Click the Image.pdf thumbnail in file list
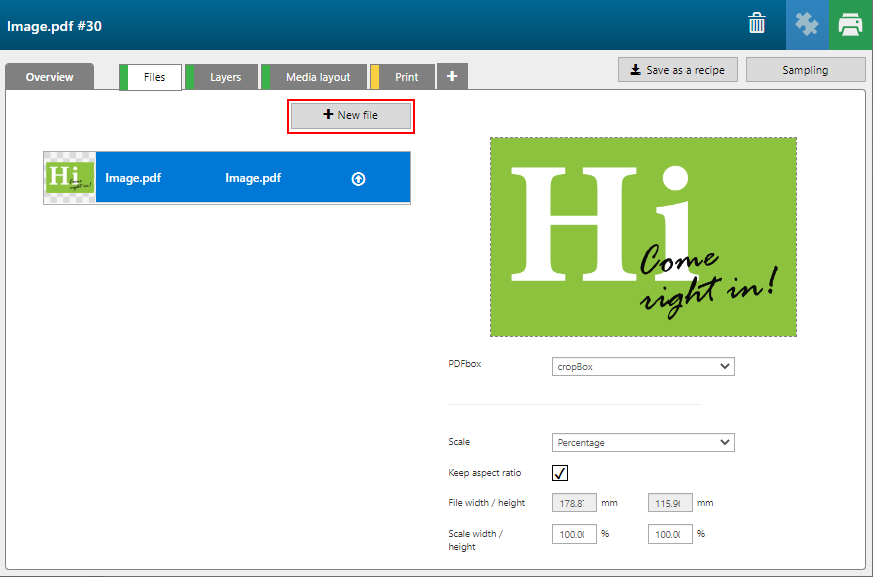Screen dimensions: 873x577 click(70, 178)
